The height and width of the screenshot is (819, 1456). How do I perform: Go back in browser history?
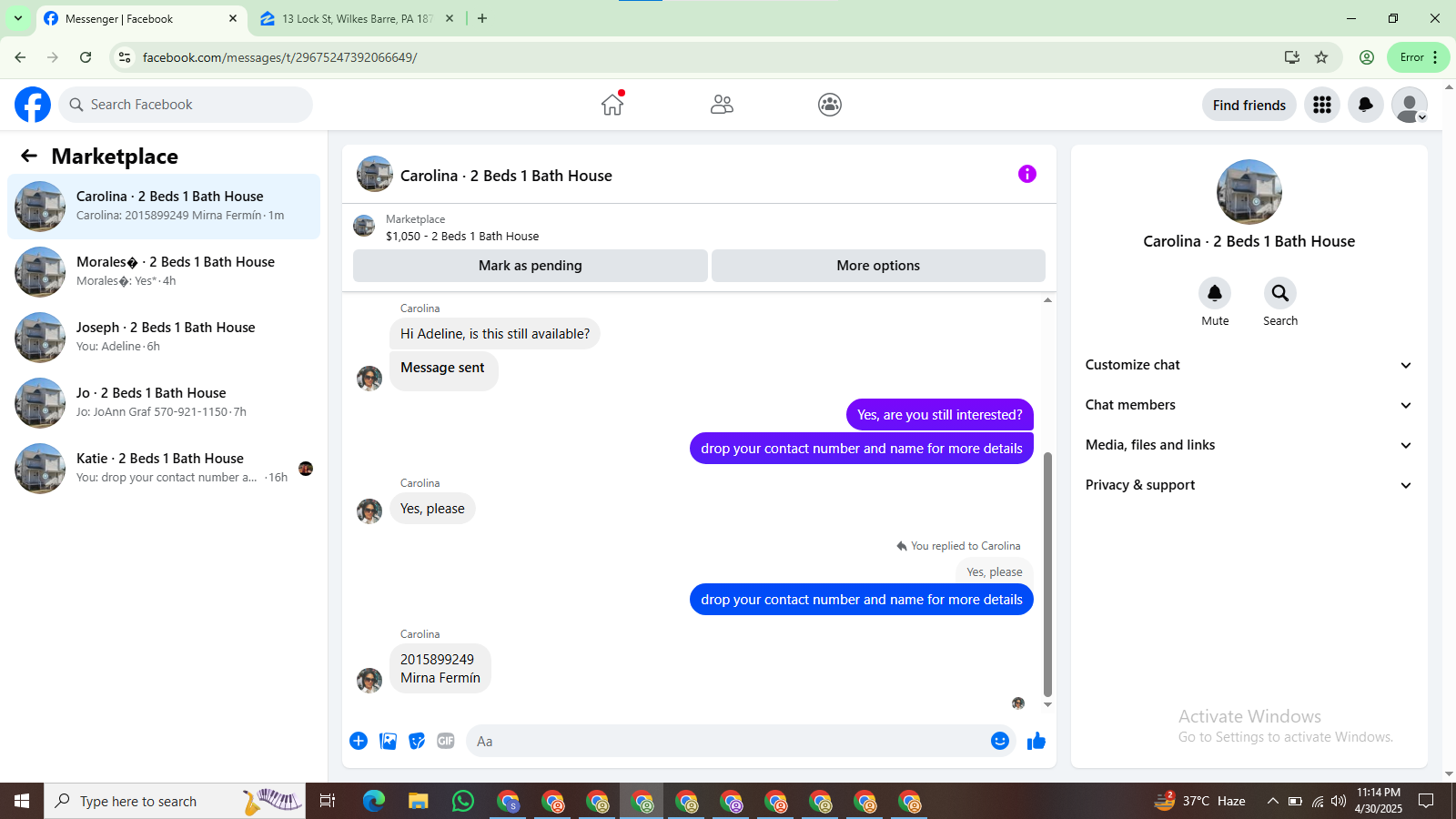tap(20, 57)
